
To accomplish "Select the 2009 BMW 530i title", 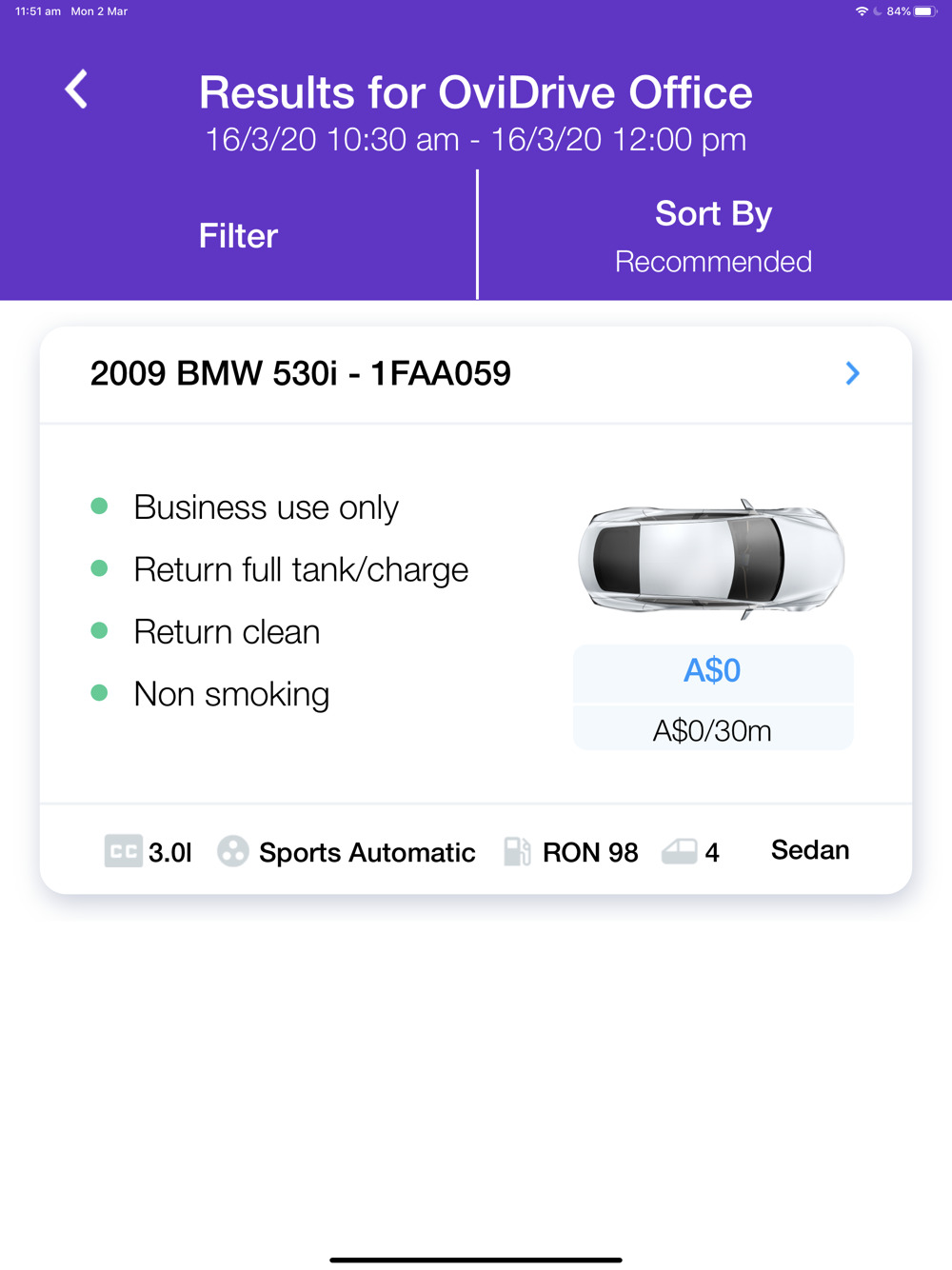I will coord(300,373).
